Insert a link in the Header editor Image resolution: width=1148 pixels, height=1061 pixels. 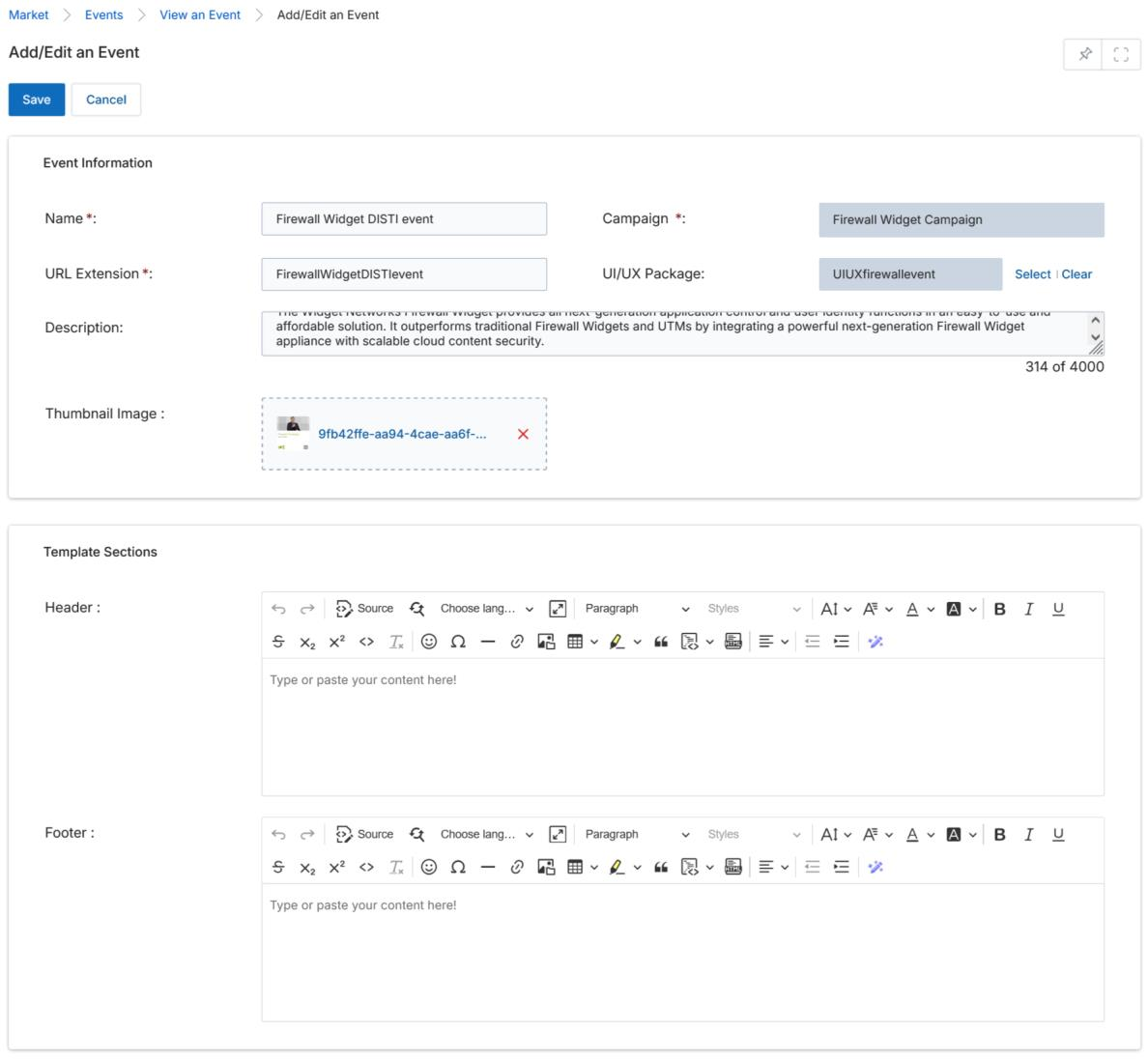click(517, 643)
